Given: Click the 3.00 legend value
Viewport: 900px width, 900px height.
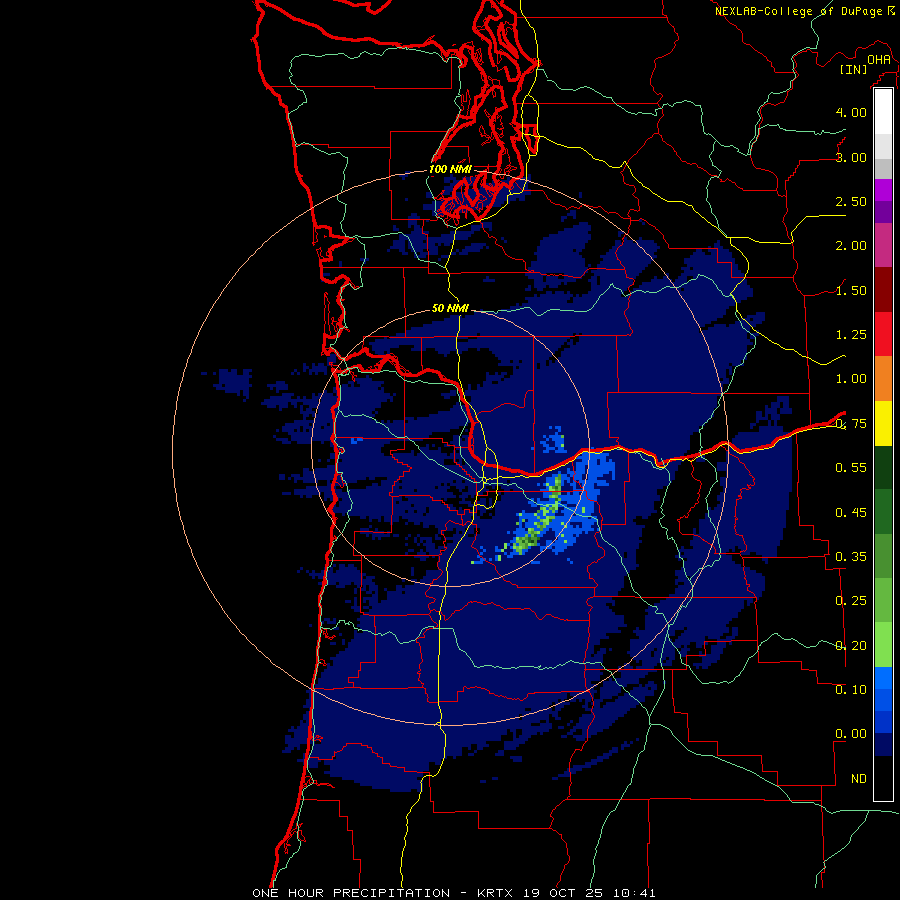Looking at the screenshot, I should [x=851, y=157].
